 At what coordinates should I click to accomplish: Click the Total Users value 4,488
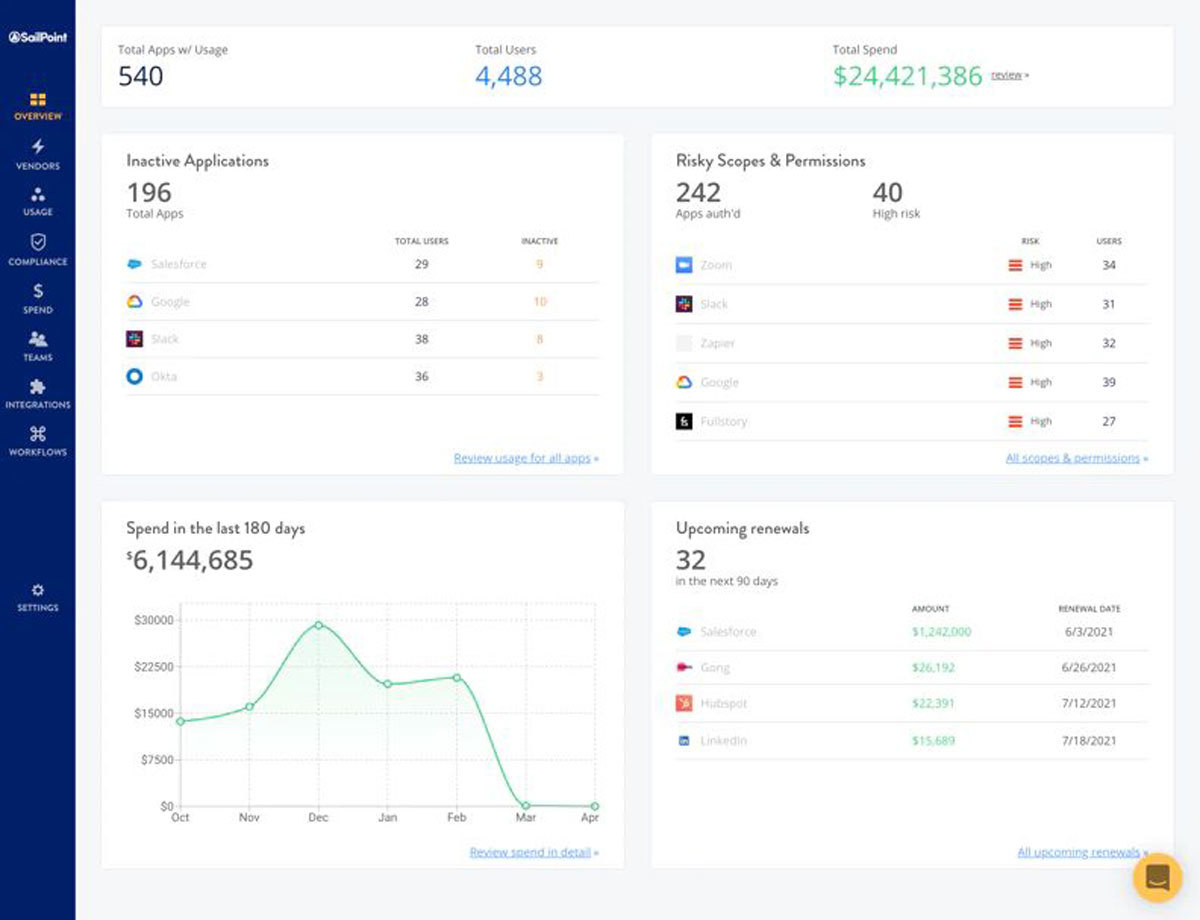tap(508, 76)
